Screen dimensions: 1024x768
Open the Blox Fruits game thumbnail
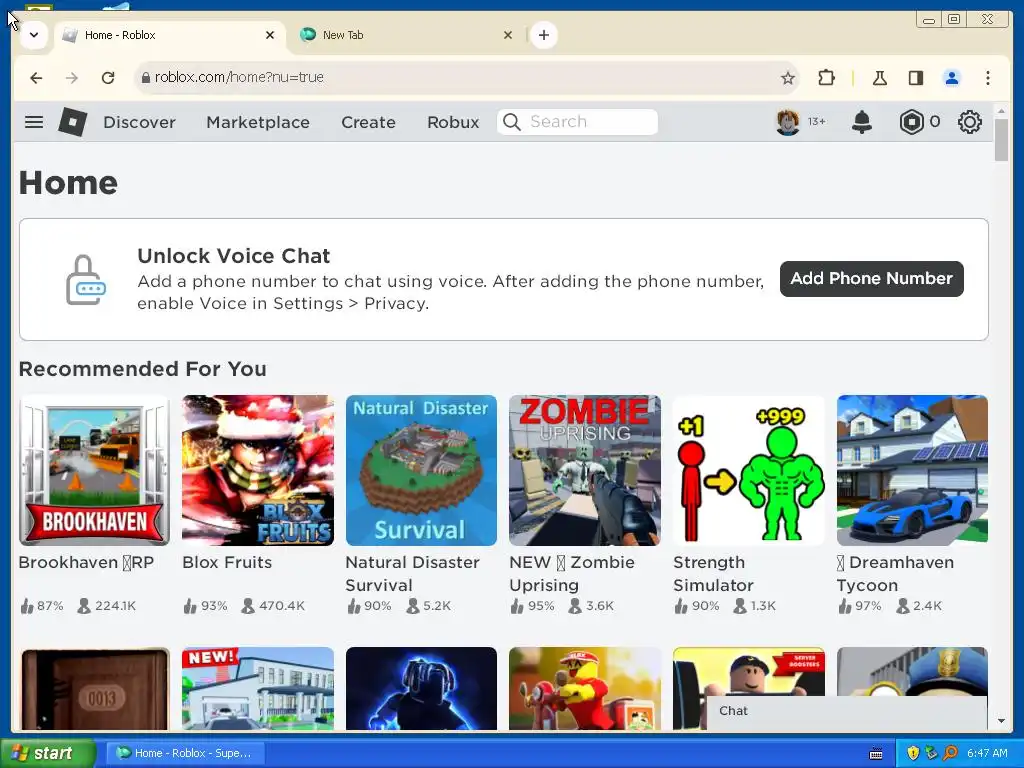[258, 470]
